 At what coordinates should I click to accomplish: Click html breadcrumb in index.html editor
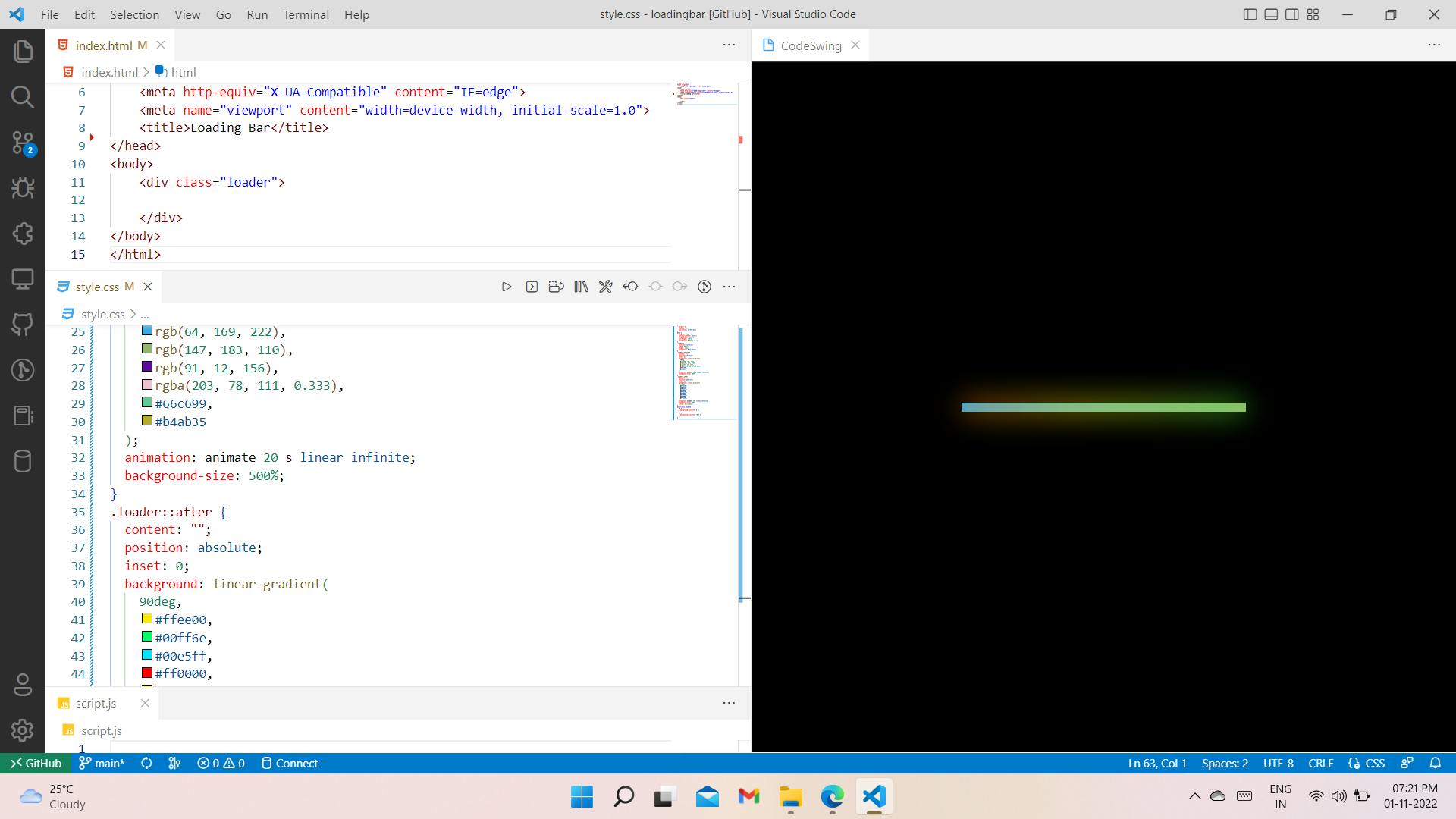175,72
